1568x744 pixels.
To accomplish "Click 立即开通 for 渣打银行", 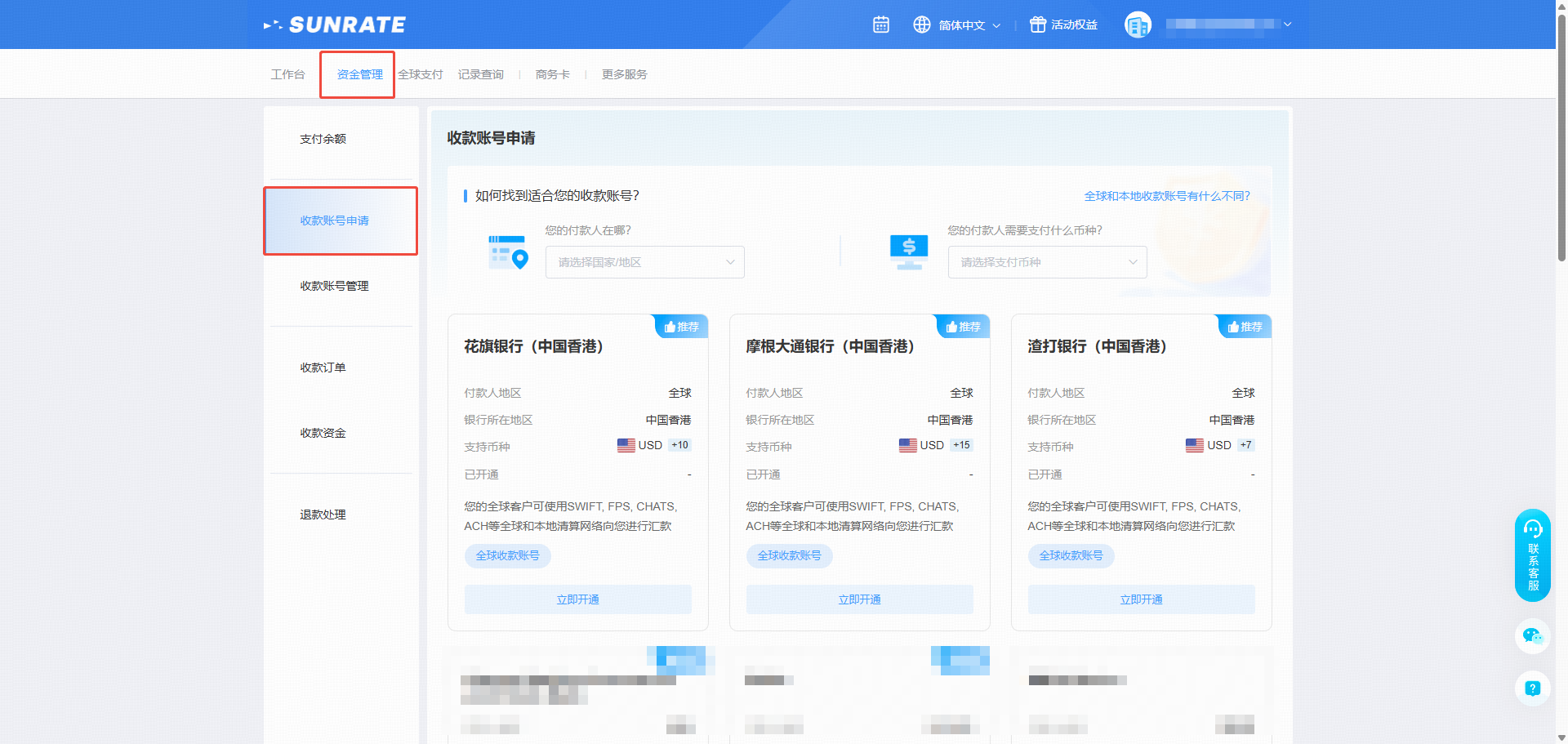I will [x=1141, y=599].
